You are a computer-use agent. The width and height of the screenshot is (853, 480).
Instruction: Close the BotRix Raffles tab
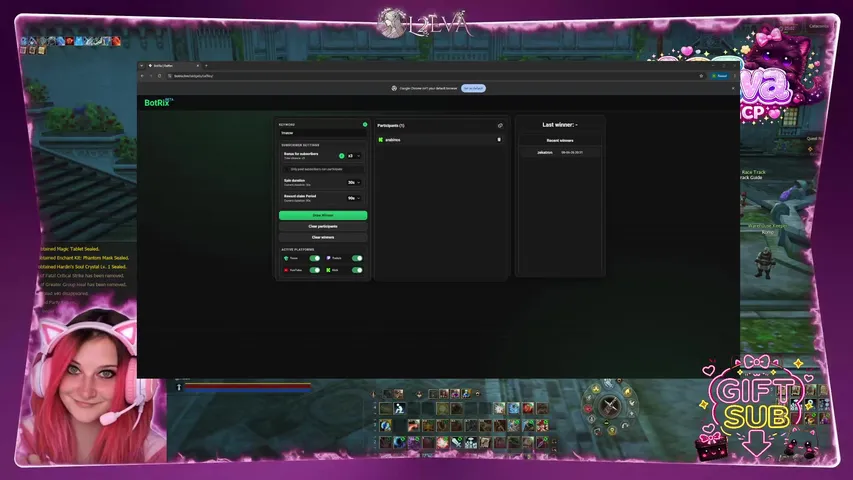(197, 65)
